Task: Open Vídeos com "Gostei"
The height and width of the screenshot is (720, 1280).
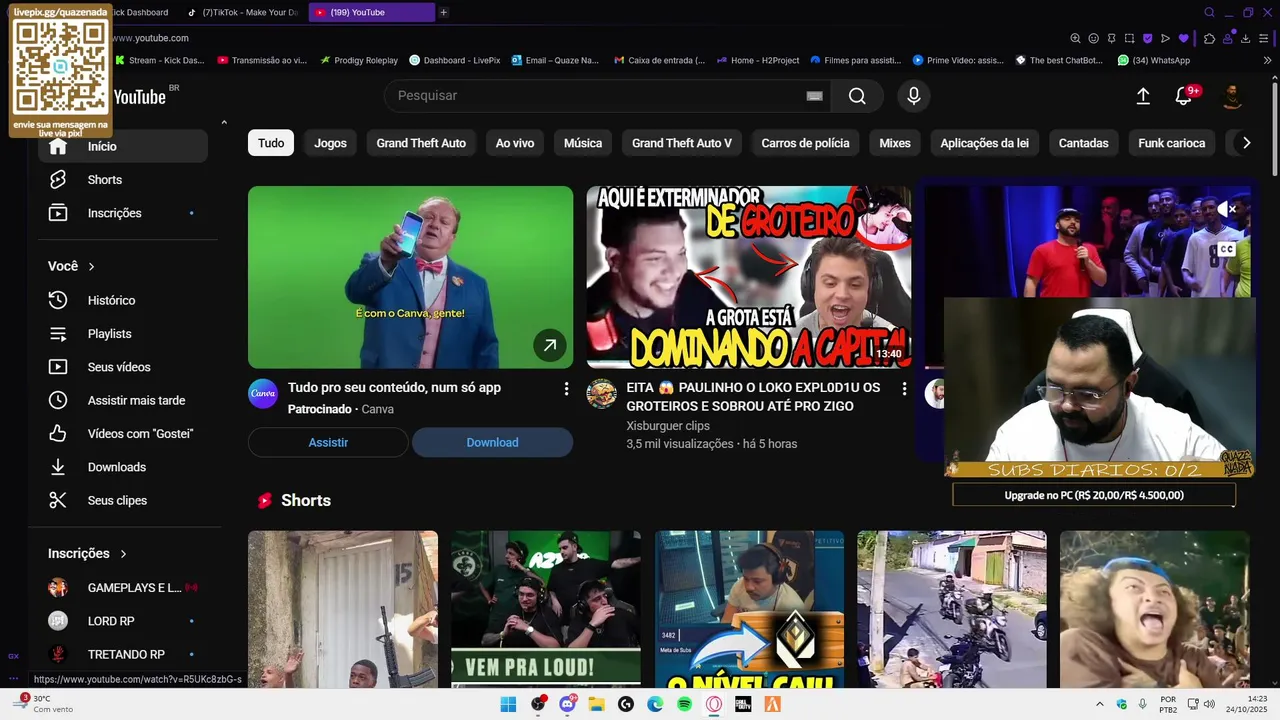Action: 123,434
